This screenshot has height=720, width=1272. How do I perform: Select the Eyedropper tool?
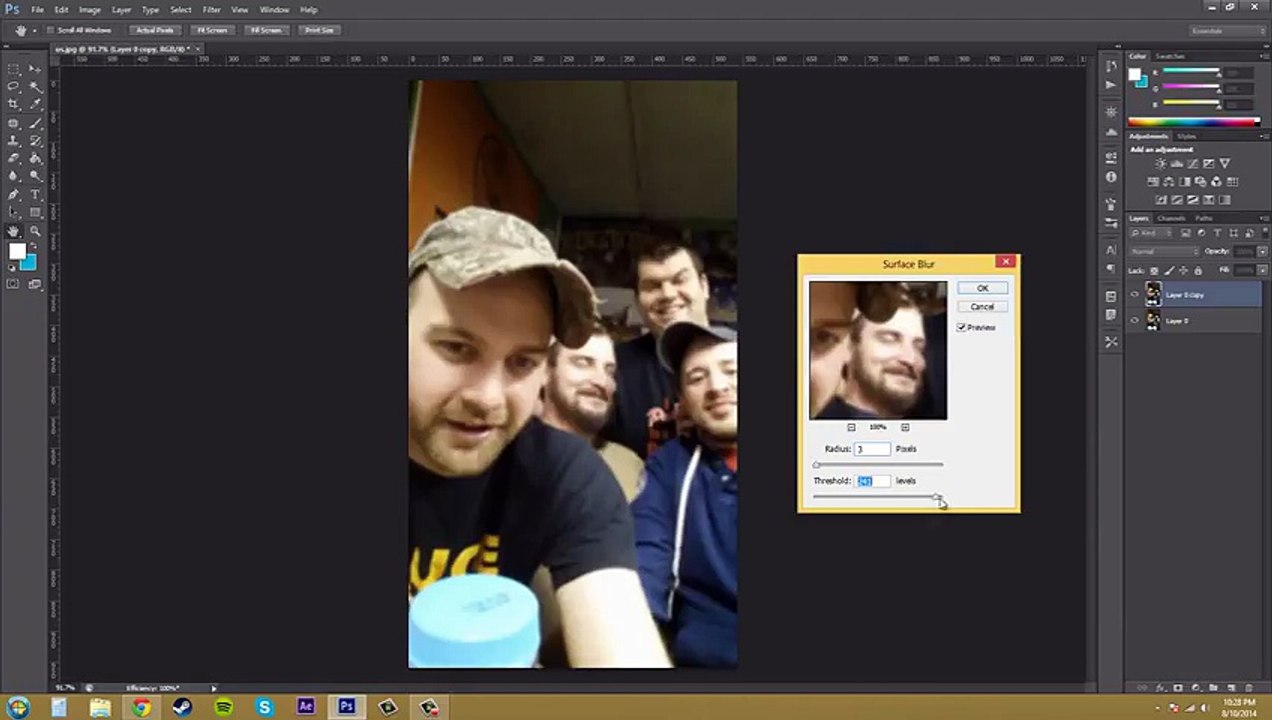(35, 105)
